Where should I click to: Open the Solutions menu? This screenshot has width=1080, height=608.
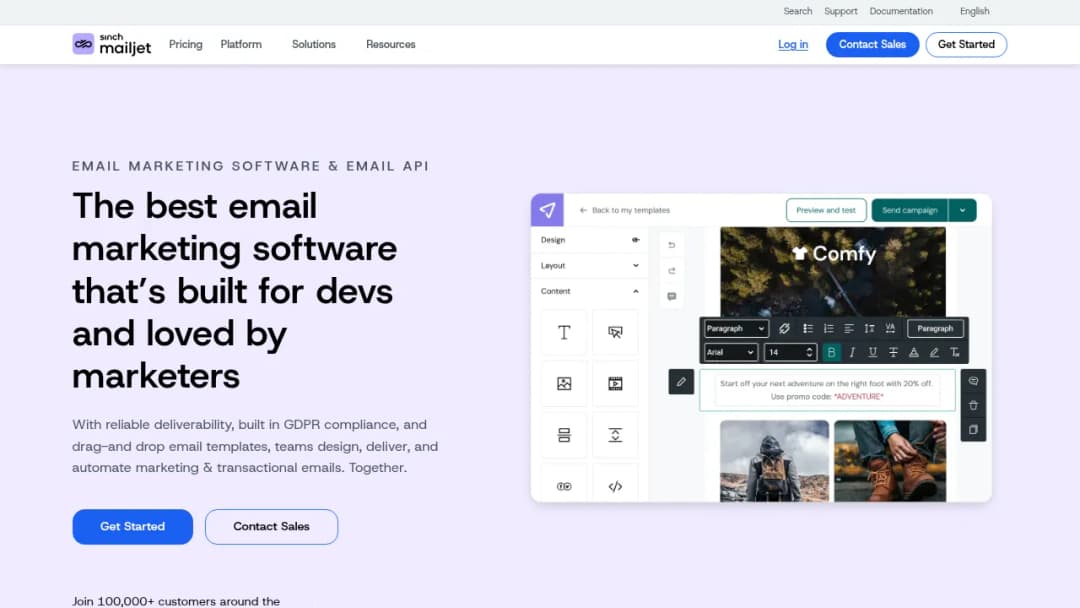[313, 44]
